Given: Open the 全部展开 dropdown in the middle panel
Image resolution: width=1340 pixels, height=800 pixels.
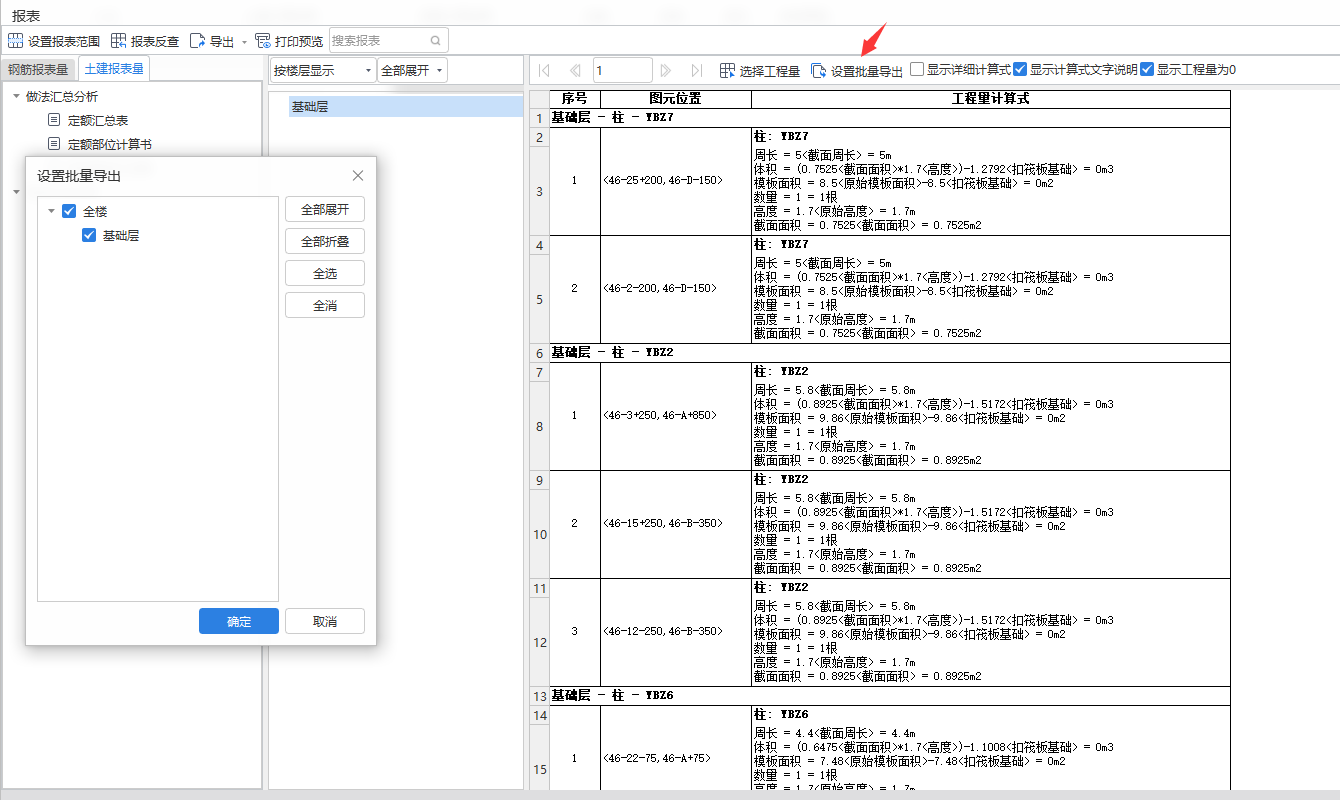Looking at the screenshot, I should coord(412,70).
